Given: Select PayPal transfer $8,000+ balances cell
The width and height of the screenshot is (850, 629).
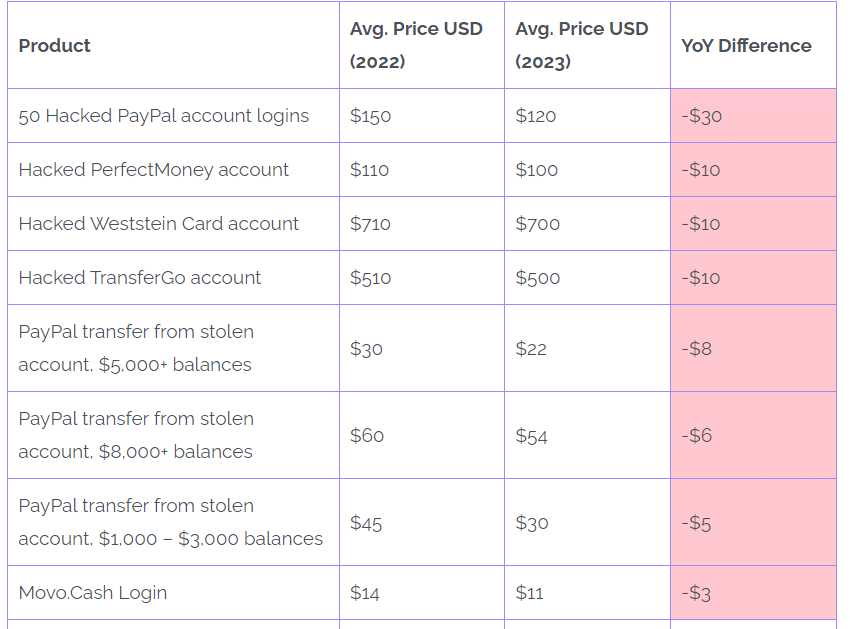Looking at the screenshot, I should 136,435.
